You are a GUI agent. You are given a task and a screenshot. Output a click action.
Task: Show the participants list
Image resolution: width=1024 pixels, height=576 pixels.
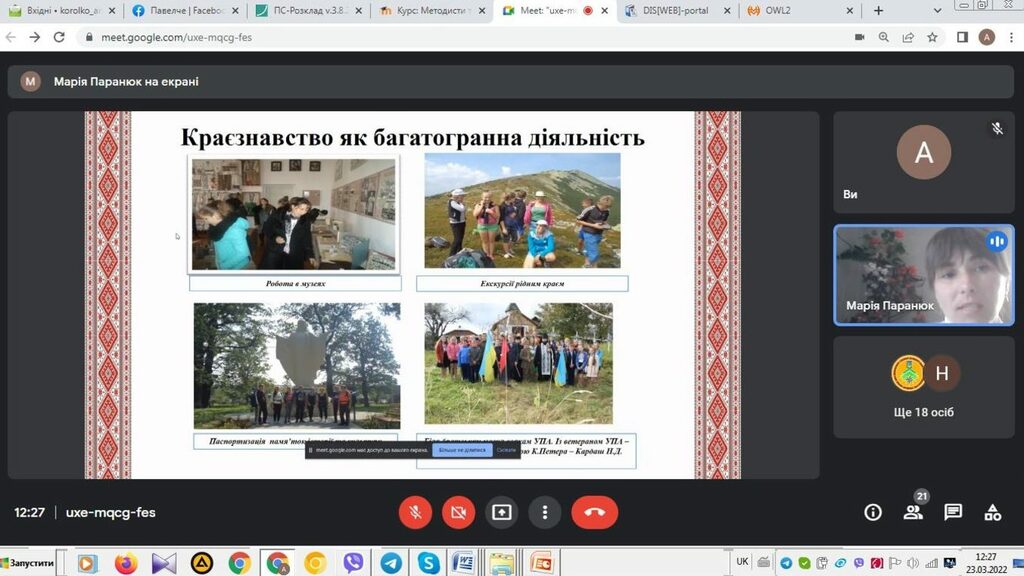pyautogui.click(x=913, y=512)
